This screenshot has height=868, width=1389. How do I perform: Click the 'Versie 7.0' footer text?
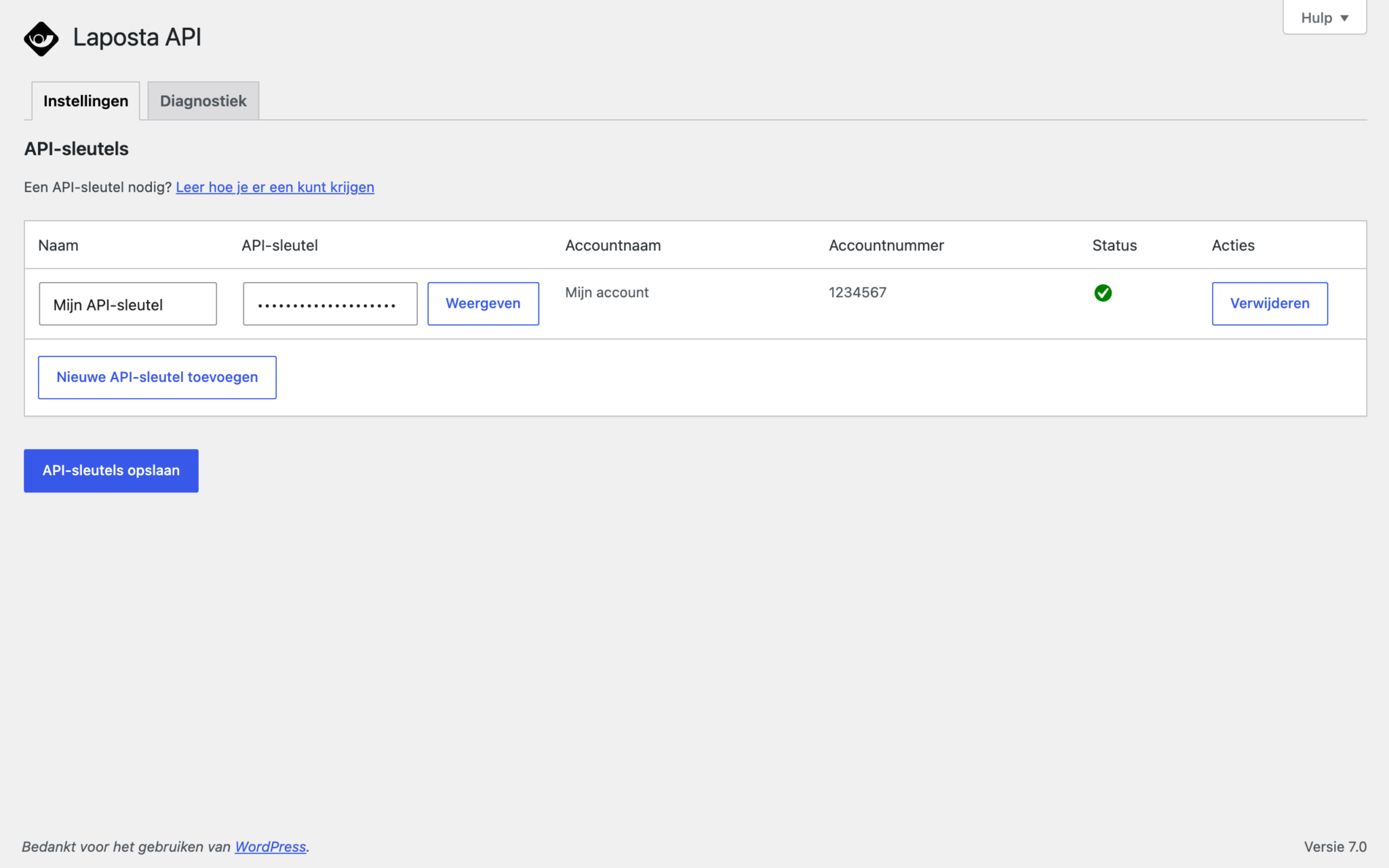(x=1335, y=847)
